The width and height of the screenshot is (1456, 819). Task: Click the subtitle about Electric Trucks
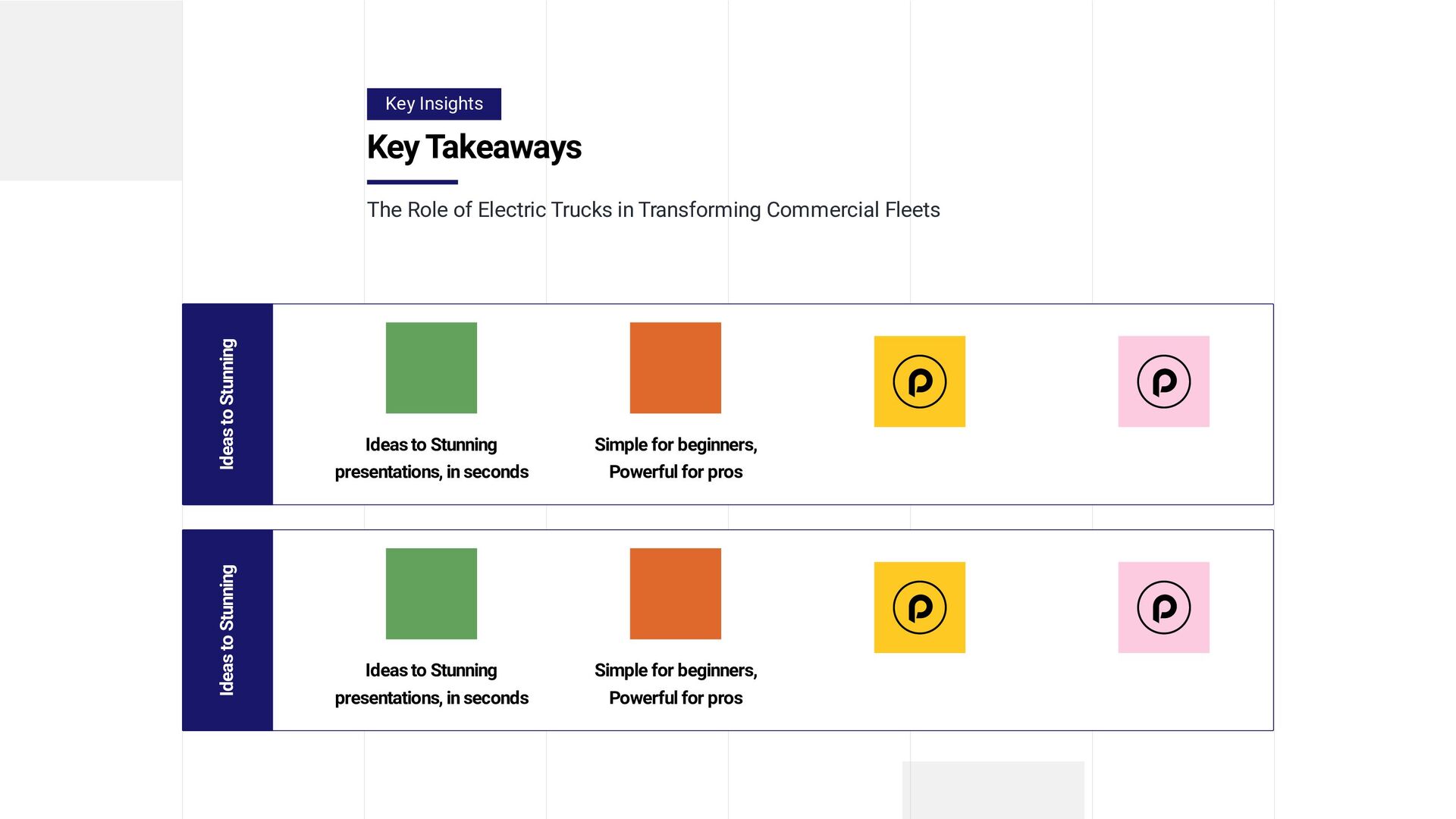click(653, 210)
